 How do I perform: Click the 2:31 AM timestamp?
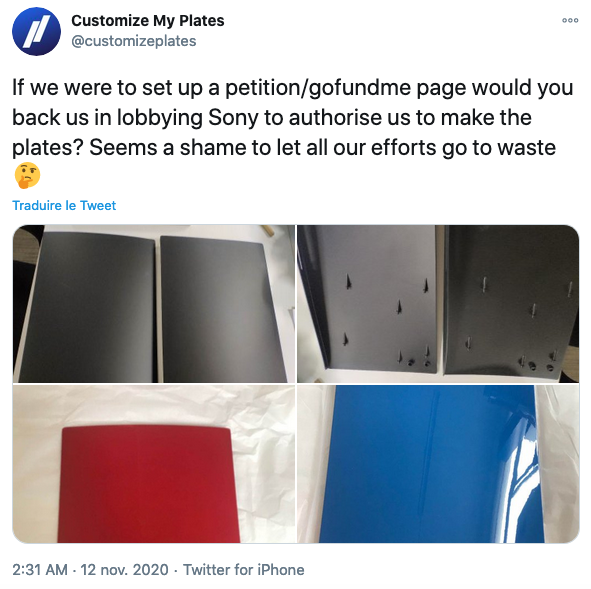(40, 569)
